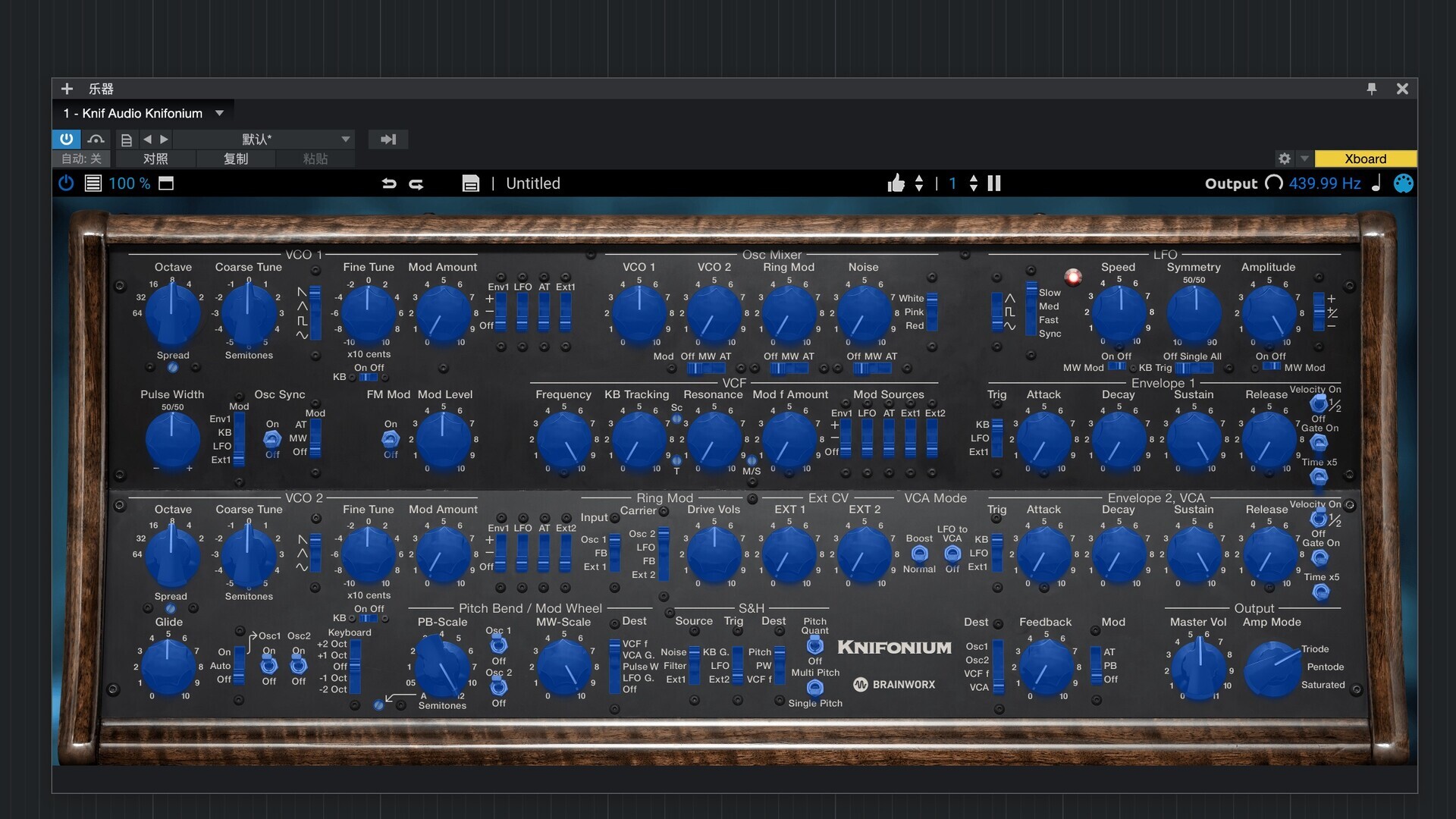Click the LFO Slow/Med/Fast/Sync range selector
This screenshot has width=1456, height=819.
click(x=1031, y=309)
